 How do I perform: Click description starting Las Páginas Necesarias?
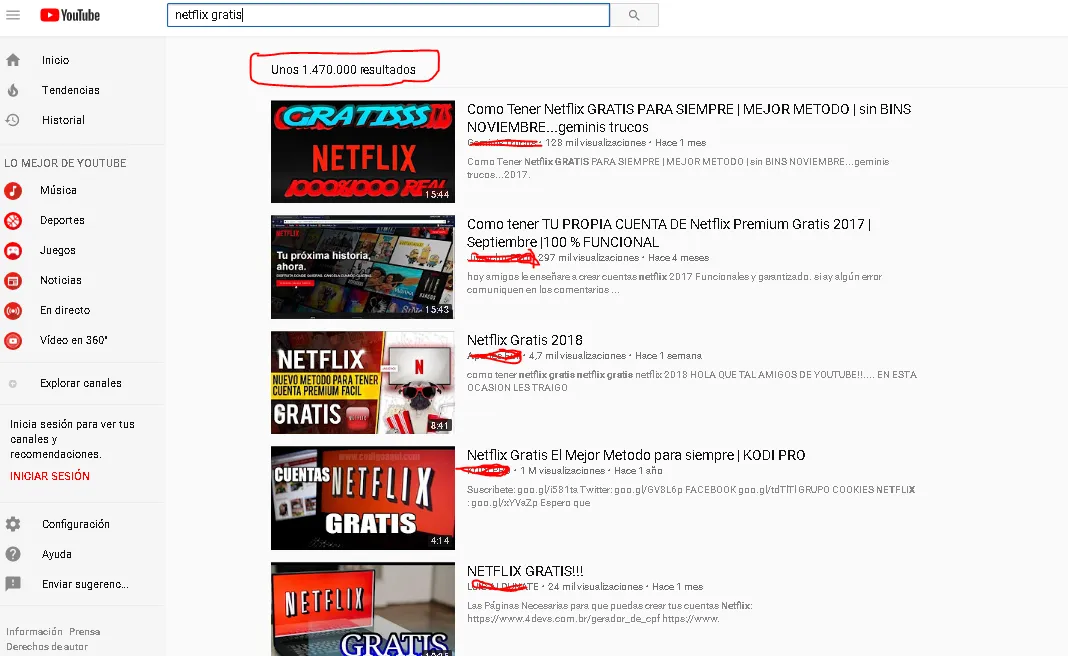tap(610, 612)
